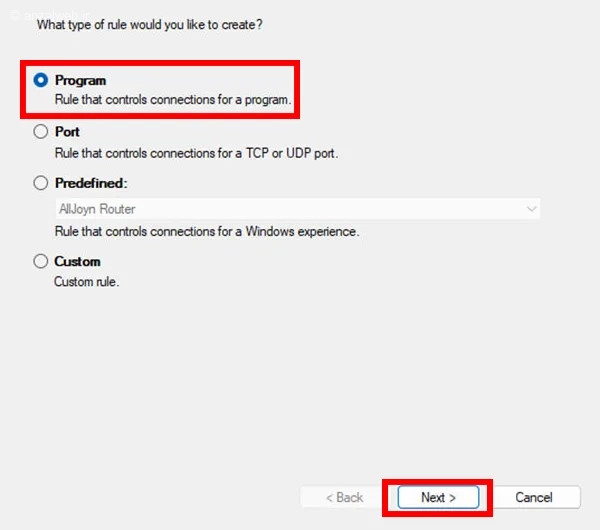Click the bold "Port" label text

pos(67,131)
